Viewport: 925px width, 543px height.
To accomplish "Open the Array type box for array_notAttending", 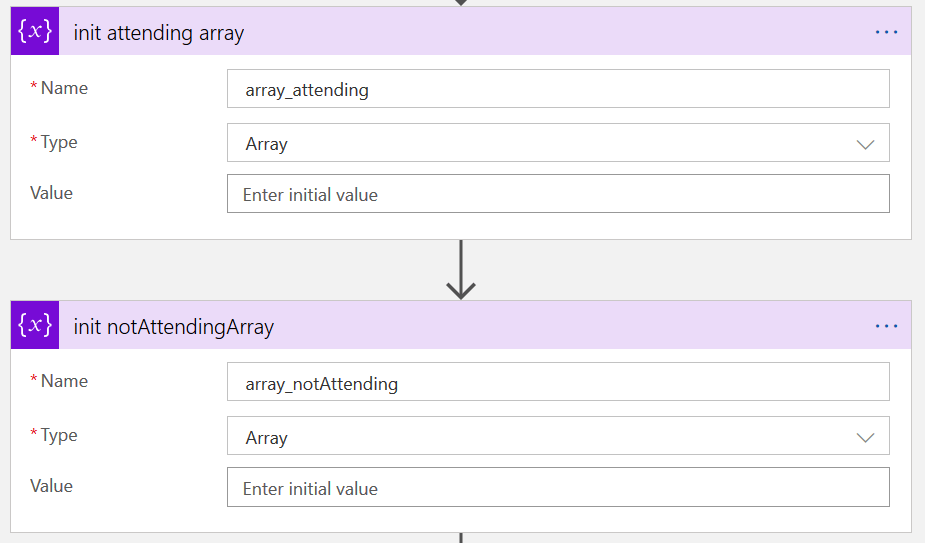I will (540, 437).
